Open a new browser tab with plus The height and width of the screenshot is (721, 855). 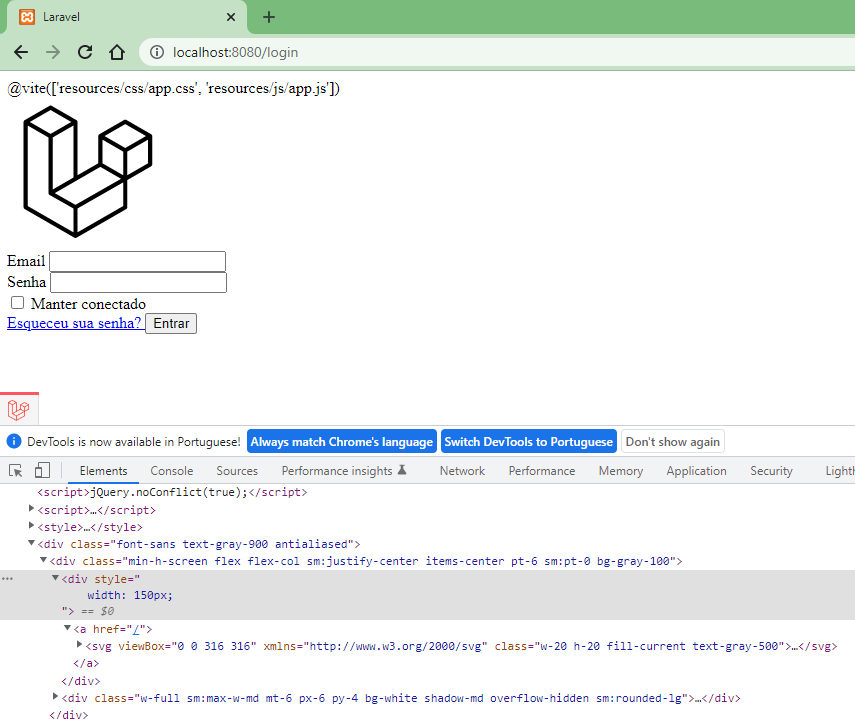click(269, 17)
